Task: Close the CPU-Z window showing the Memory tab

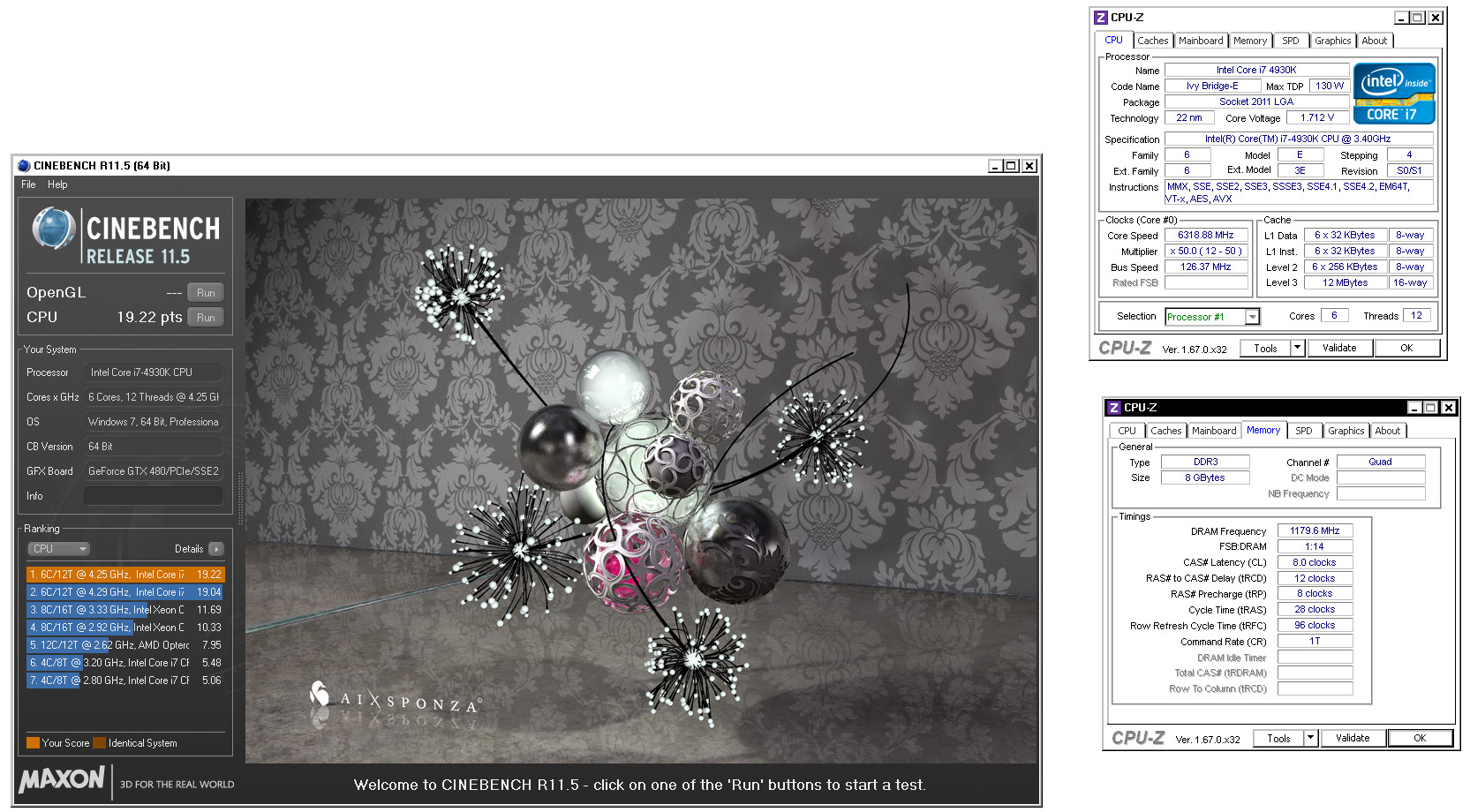Action: click(x=1449, y=408)
